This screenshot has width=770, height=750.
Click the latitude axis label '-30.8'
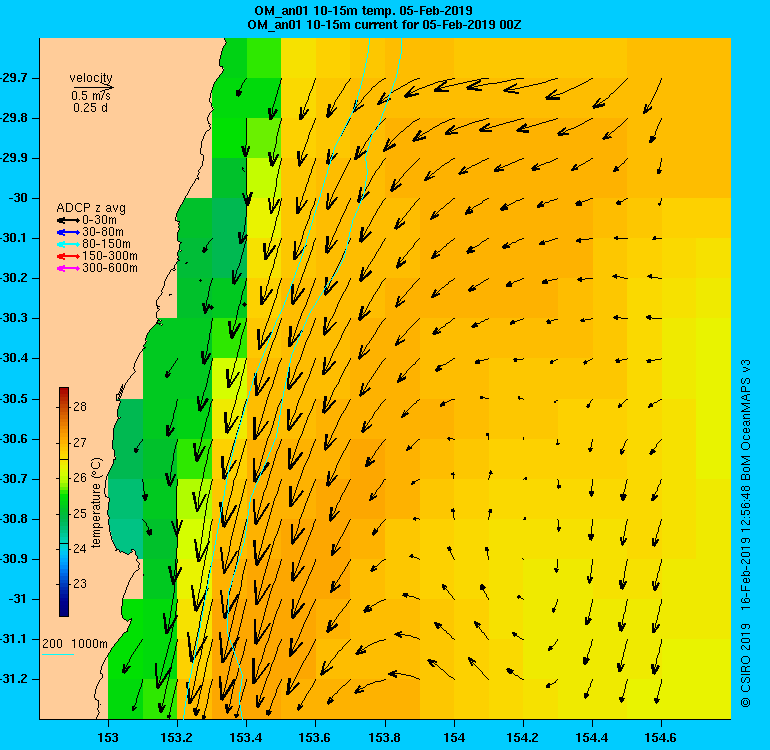coord(13,519)
